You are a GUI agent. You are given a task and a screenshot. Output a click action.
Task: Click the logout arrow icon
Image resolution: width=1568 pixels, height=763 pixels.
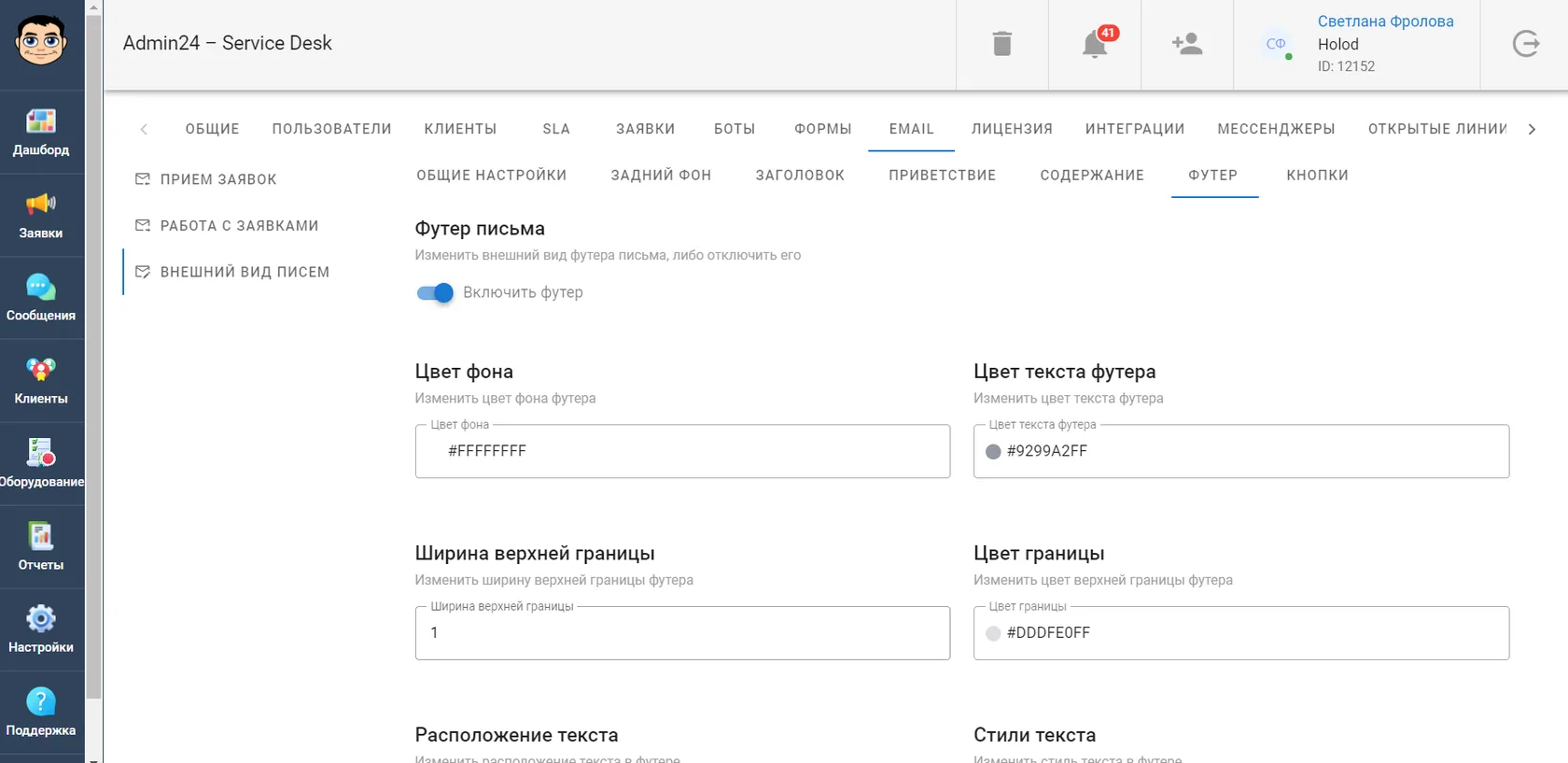[x=1526, y=44]
